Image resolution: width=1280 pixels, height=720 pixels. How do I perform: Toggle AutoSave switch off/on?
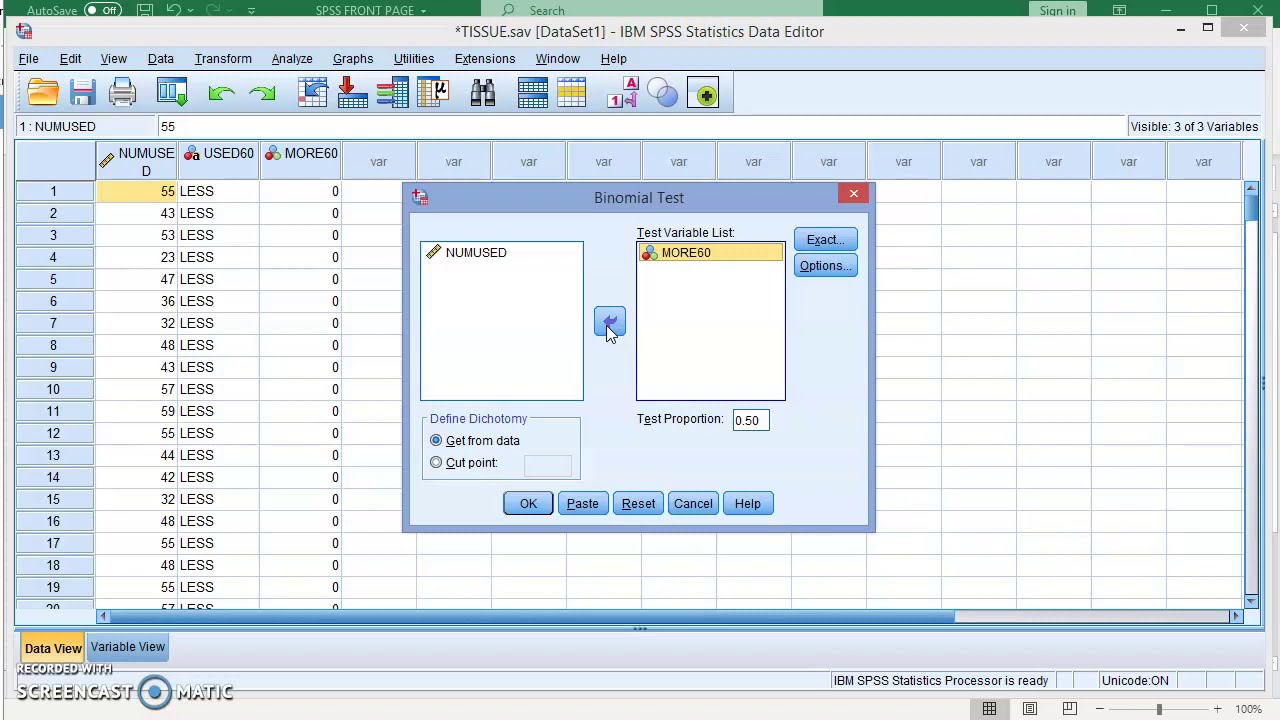(x=103, y=10)
